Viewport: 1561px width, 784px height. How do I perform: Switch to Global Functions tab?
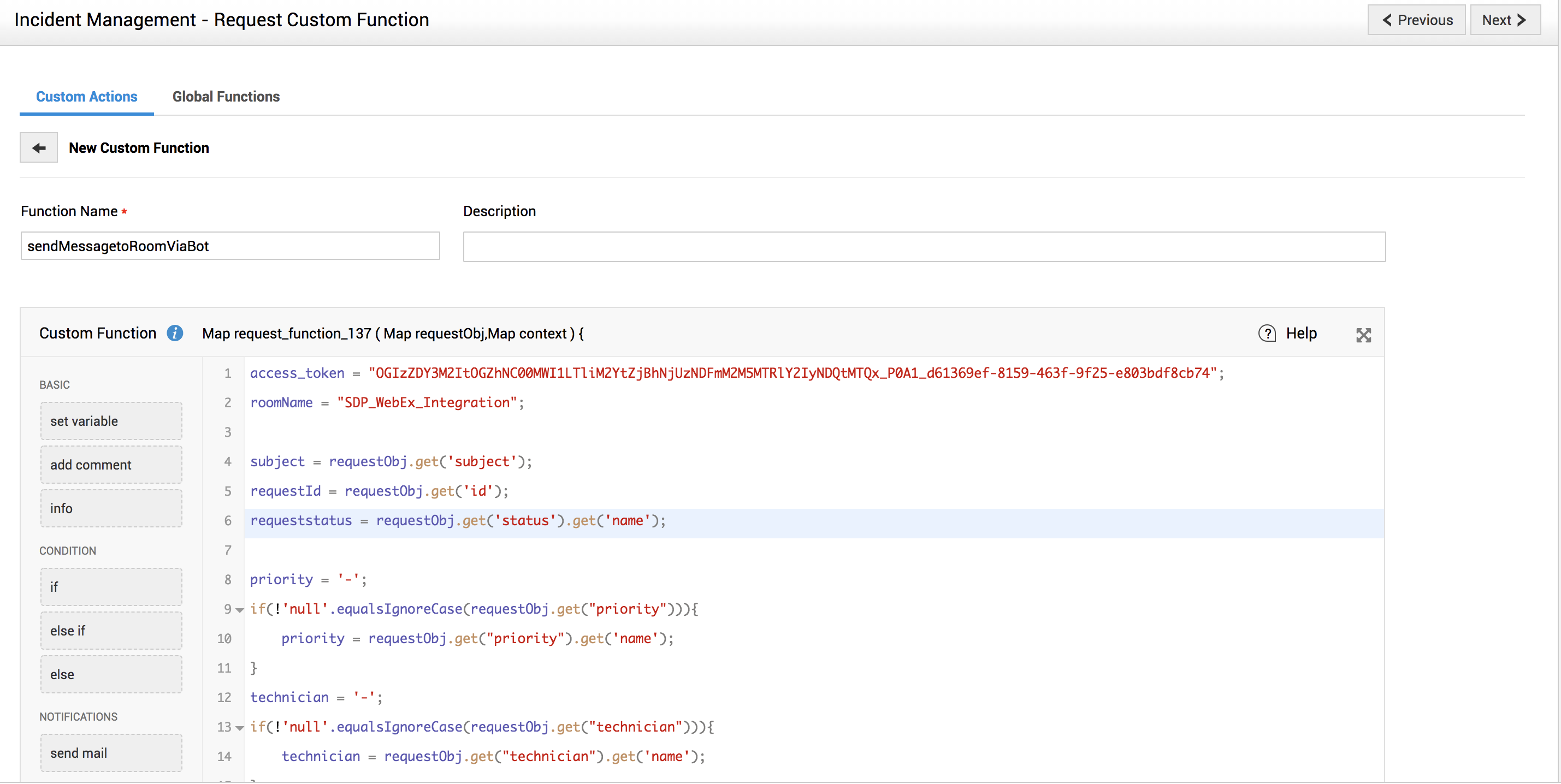226,96
